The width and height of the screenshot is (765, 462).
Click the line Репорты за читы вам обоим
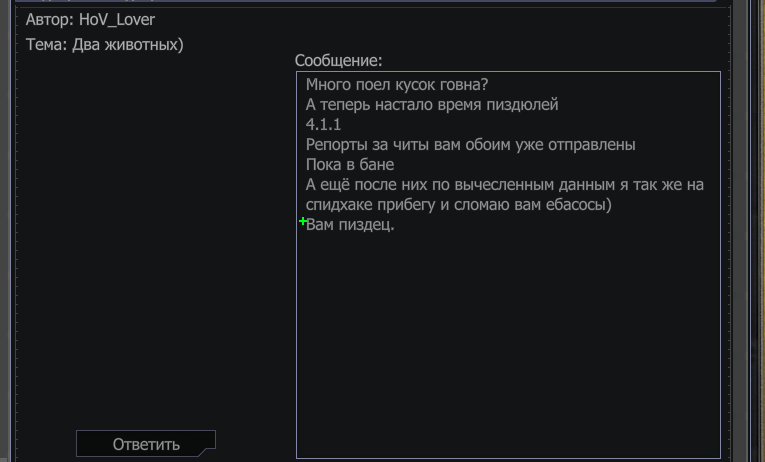click(470, 144)
